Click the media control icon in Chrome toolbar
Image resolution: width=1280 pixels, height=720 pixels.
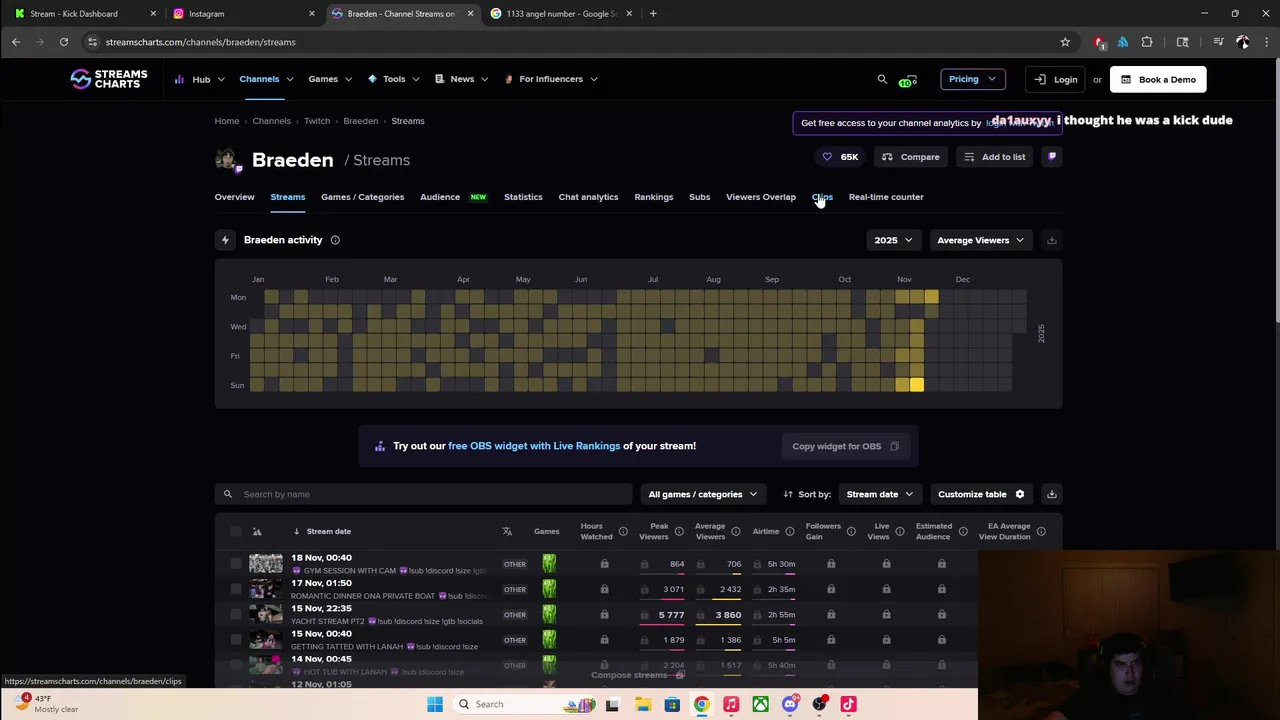point(1218,42)
